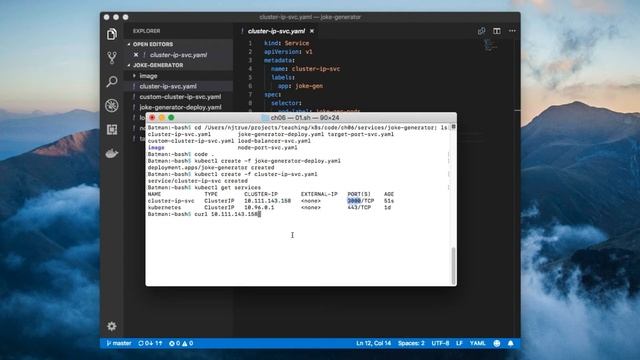The height and width of the screenshot is (360, 640).
Task: Open joke-generator-deploy.yaml file
Action: tap(180, 107)
